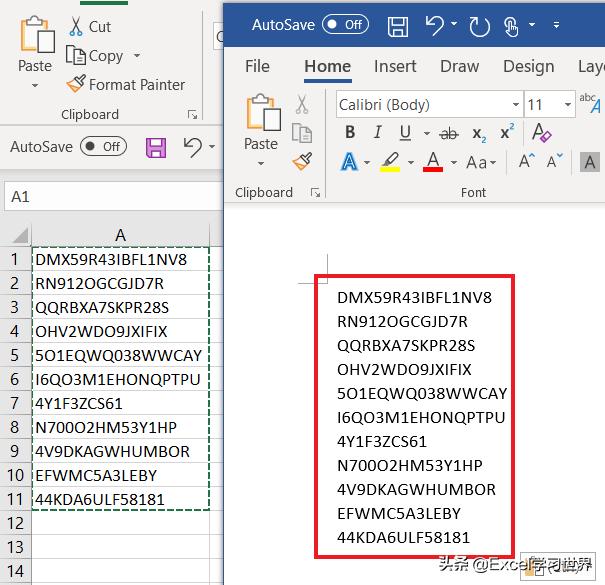Open Customize Quick Access Toolbar in Word
Screen dimensions: 605x585
click(556, 25)
